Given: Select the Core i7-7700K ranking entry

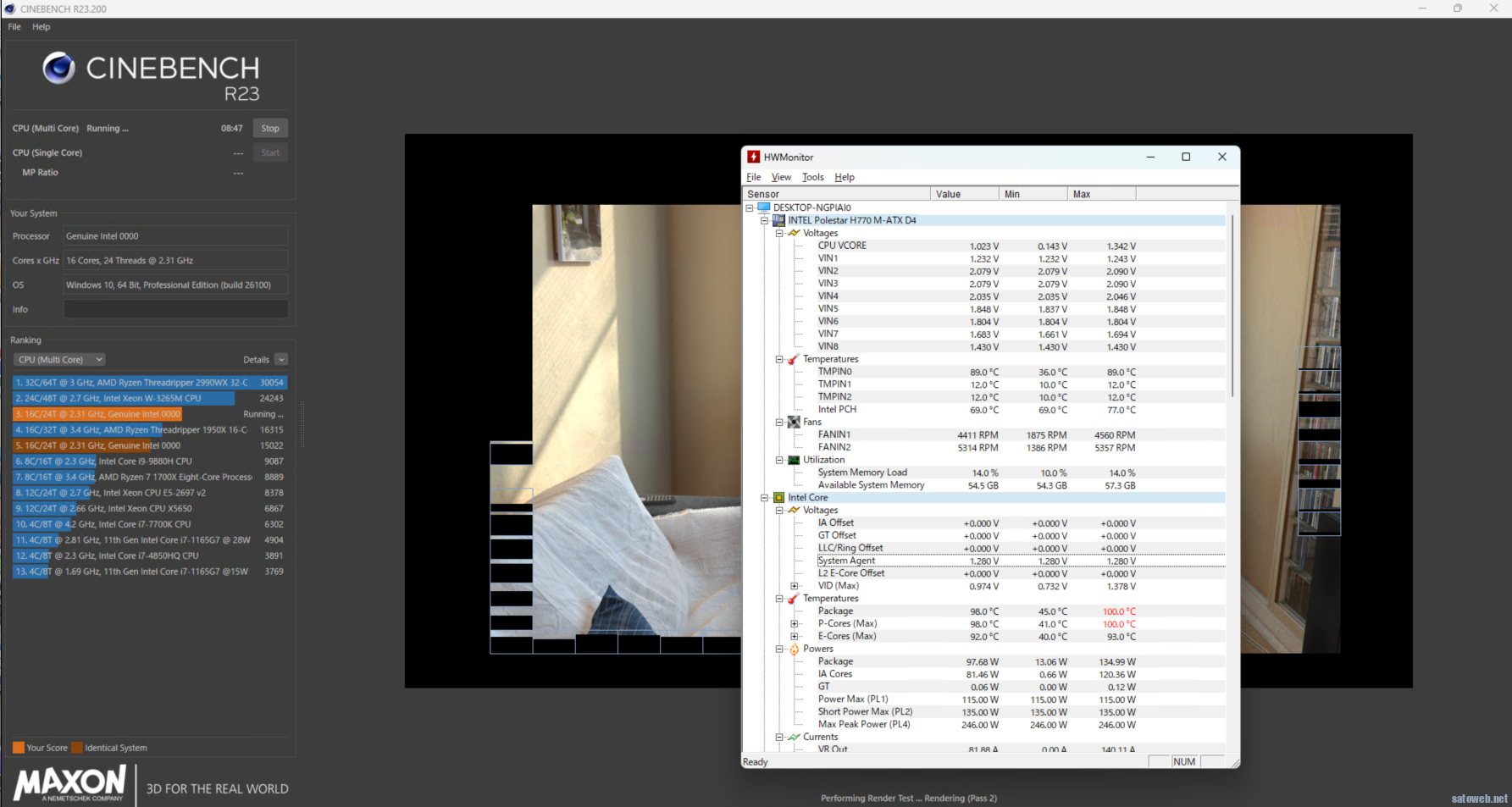Looking at the screenshot, I should [x=150, y=524].
